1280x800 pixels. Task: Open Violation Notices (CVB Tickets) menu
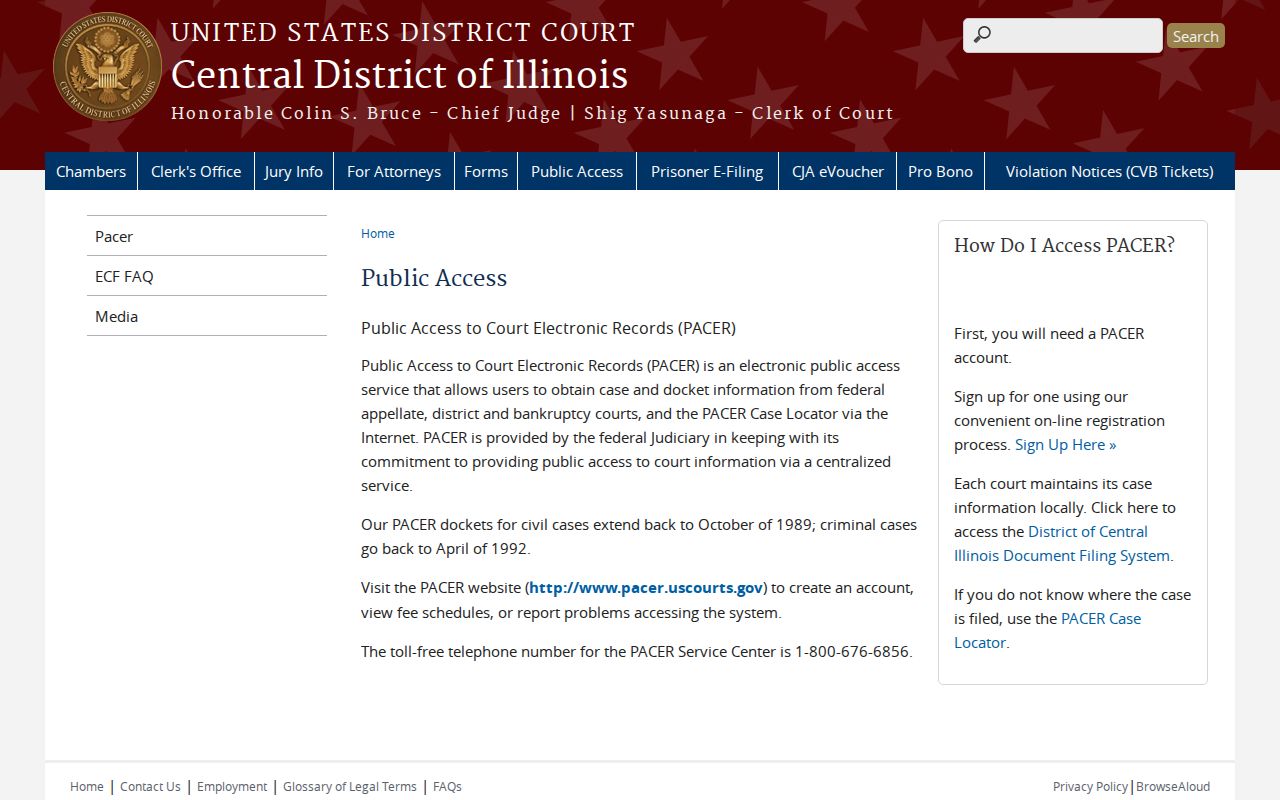[x=1110, y=171]
